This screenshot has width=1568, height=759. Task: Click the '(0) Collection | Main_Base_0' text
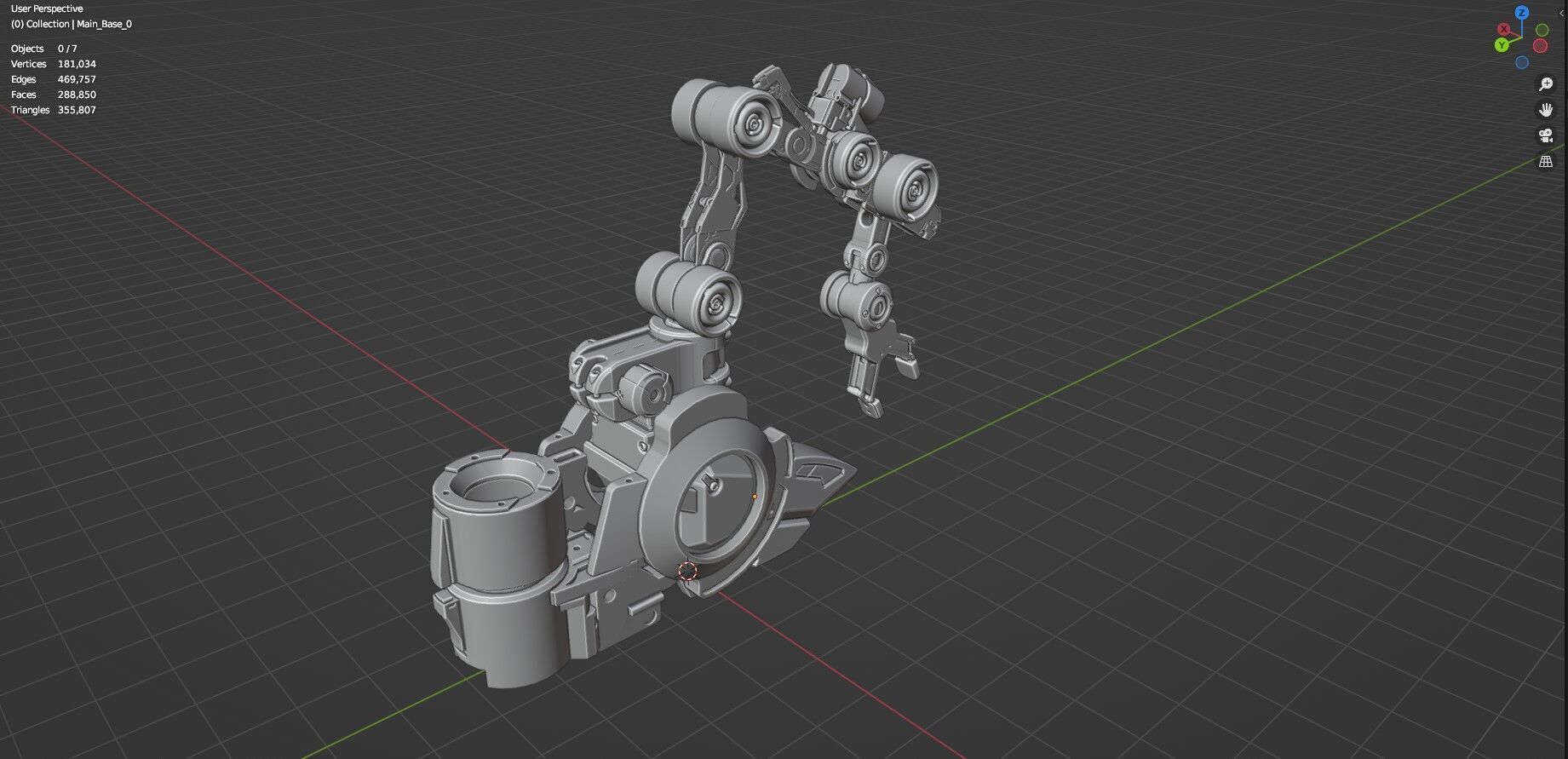[x=72, y=24]
